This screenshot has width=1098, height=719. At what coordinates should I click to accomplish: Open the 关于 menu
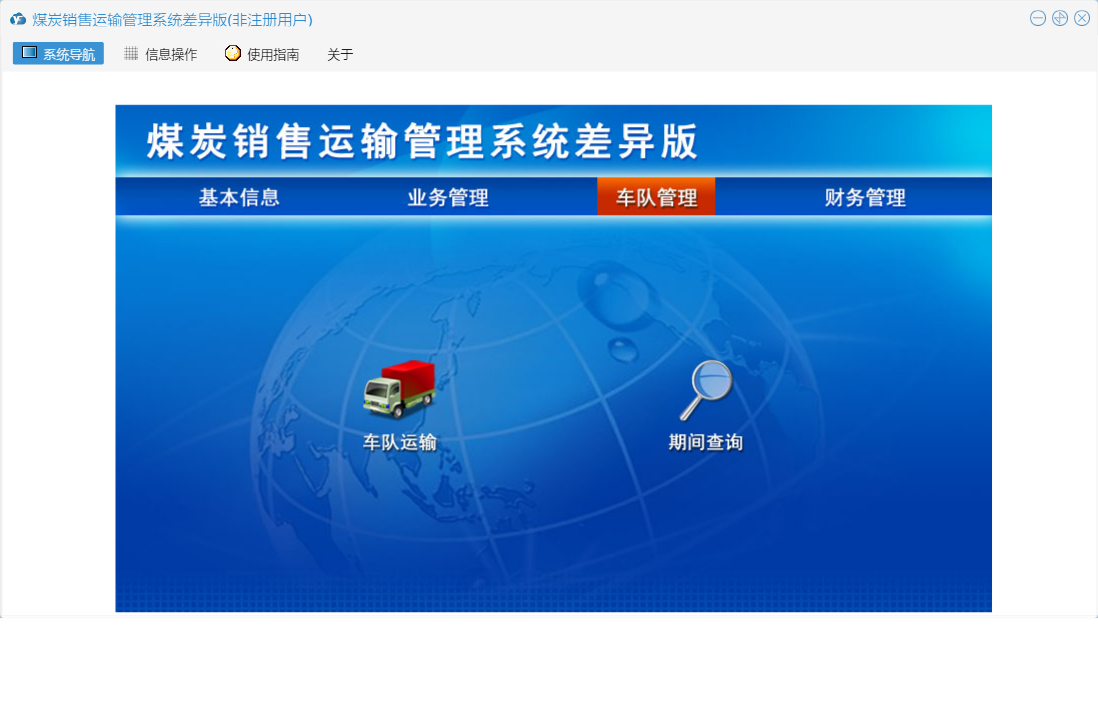pos(340,55)
